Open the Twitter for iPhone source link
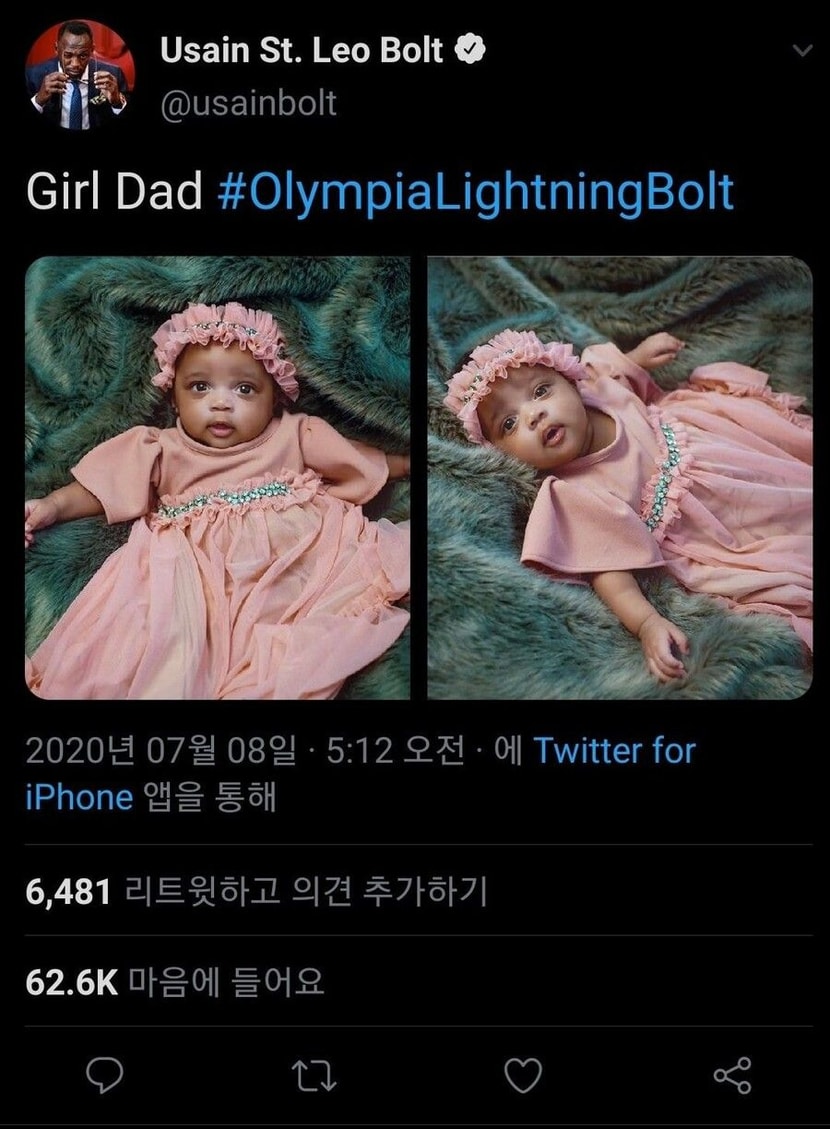Viewport: 830px width, 1129px height. tap(360, 773)
